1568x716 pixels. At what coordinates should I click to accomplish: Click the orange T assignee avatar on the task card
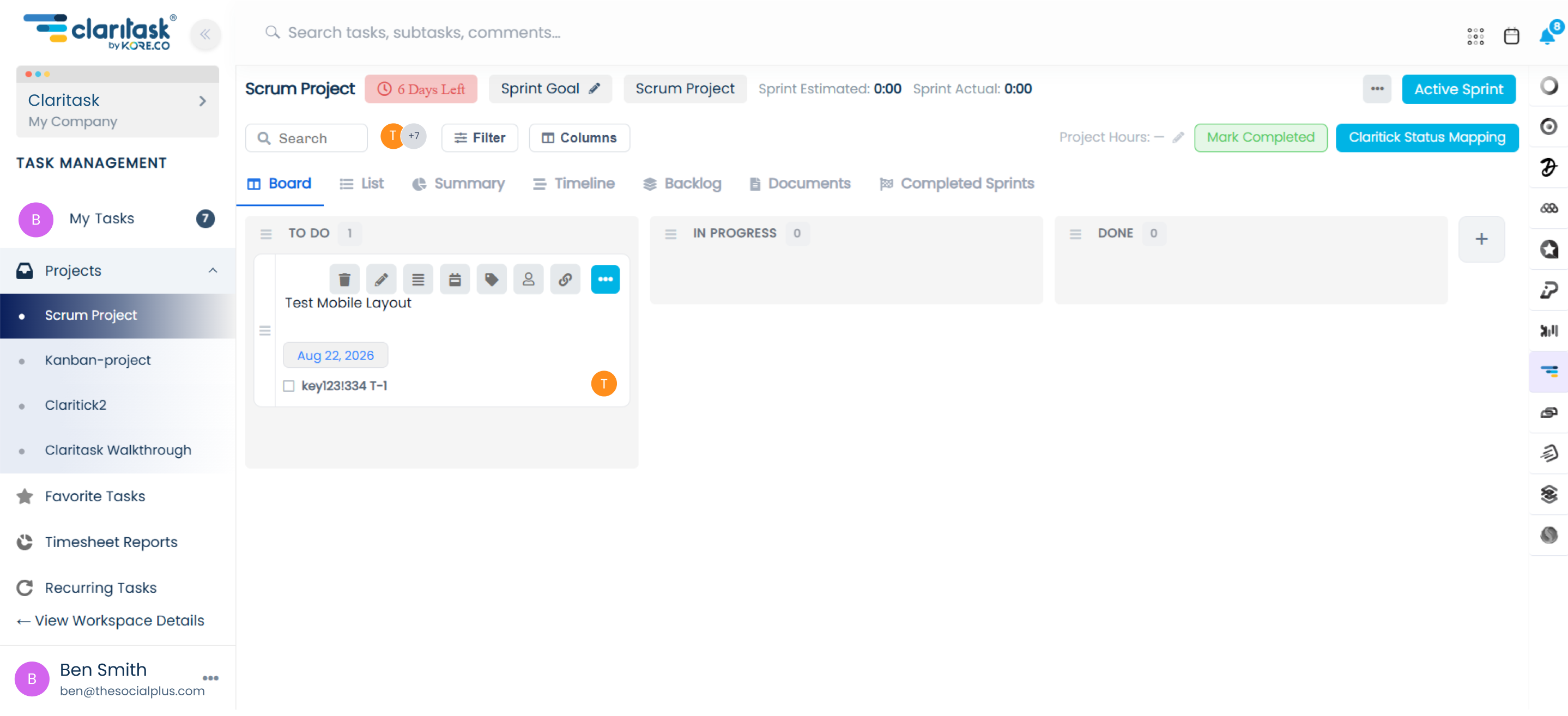click(604, 384)
